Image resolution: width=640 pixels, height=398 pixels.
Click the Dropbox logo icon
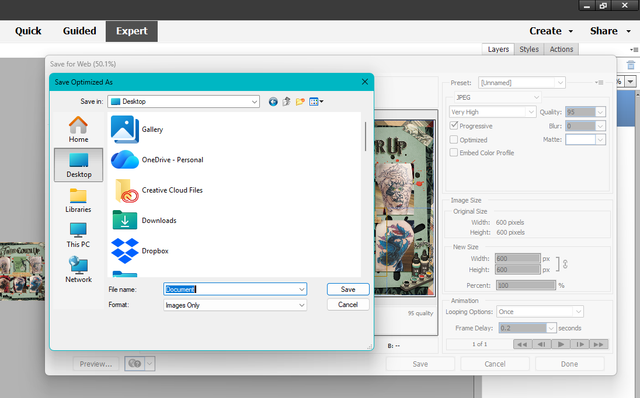click(x=124, y=251)
